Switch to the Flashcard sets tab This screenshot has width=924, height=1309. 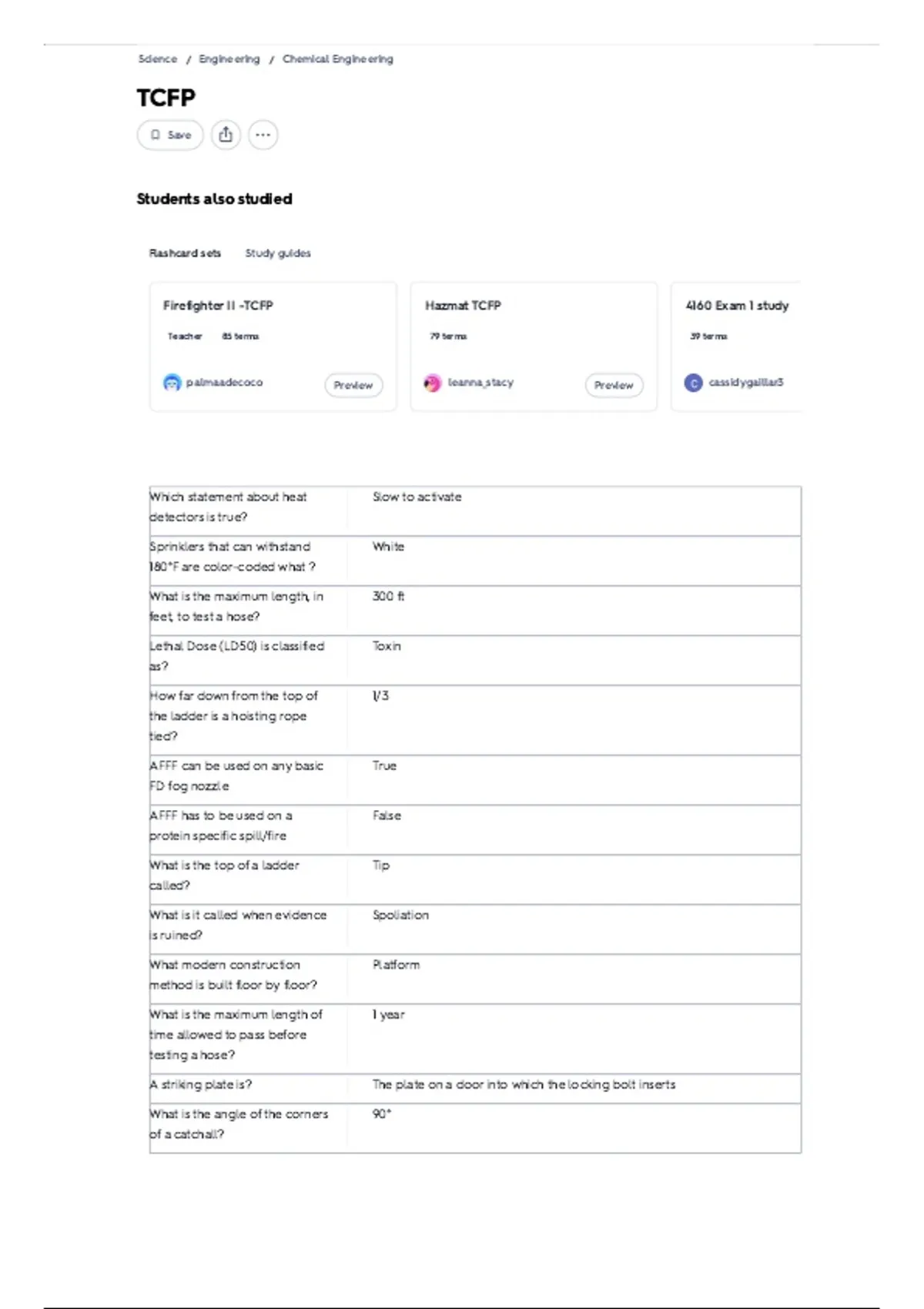tap(185, 253)
